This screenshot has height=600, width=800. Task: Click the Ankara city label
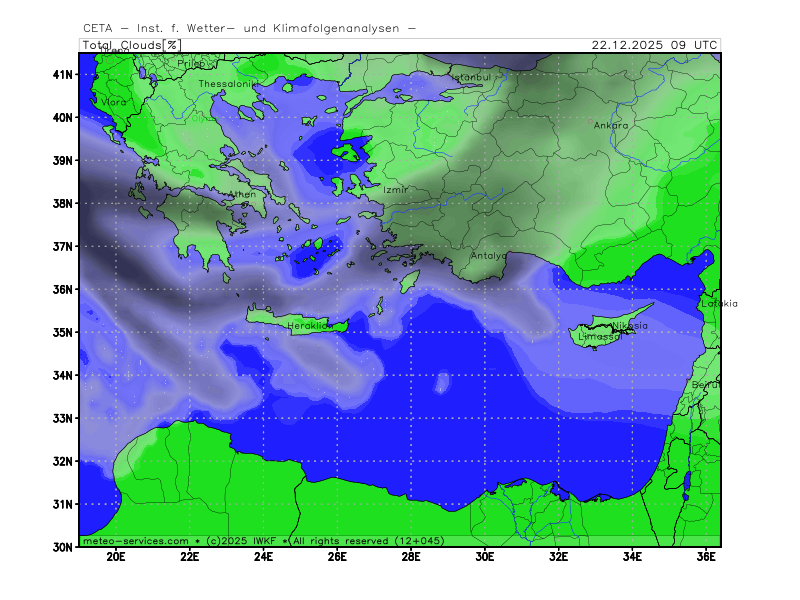[610, 125]
